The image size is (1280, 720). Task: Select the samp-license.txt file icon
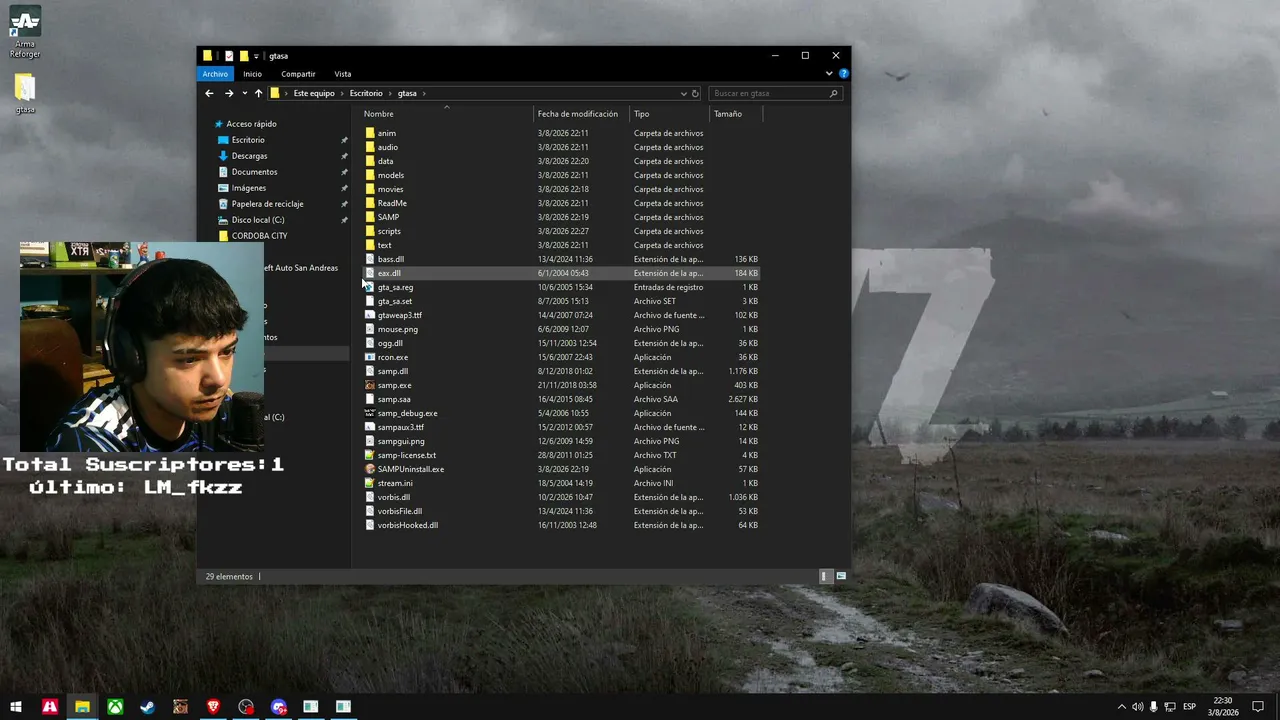pyautogui.click(x=370, y=455)
